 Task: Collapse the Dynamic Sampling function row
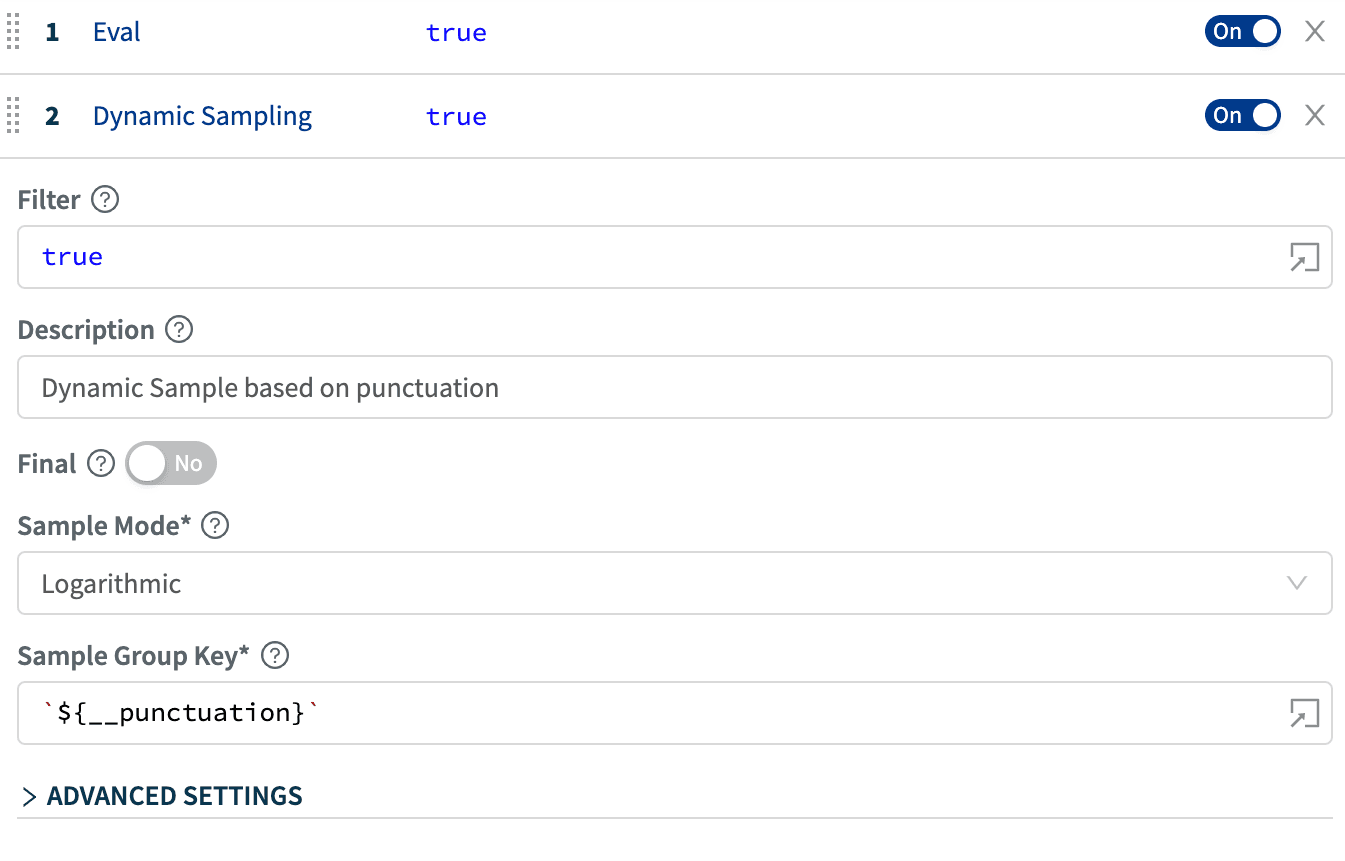click(202, 116)
